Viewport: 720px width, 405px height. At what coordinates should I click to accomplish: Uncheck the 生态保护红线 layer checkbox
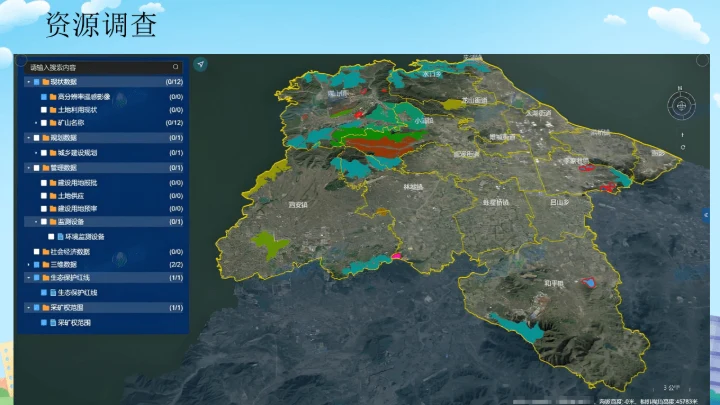tap(45, 292)
